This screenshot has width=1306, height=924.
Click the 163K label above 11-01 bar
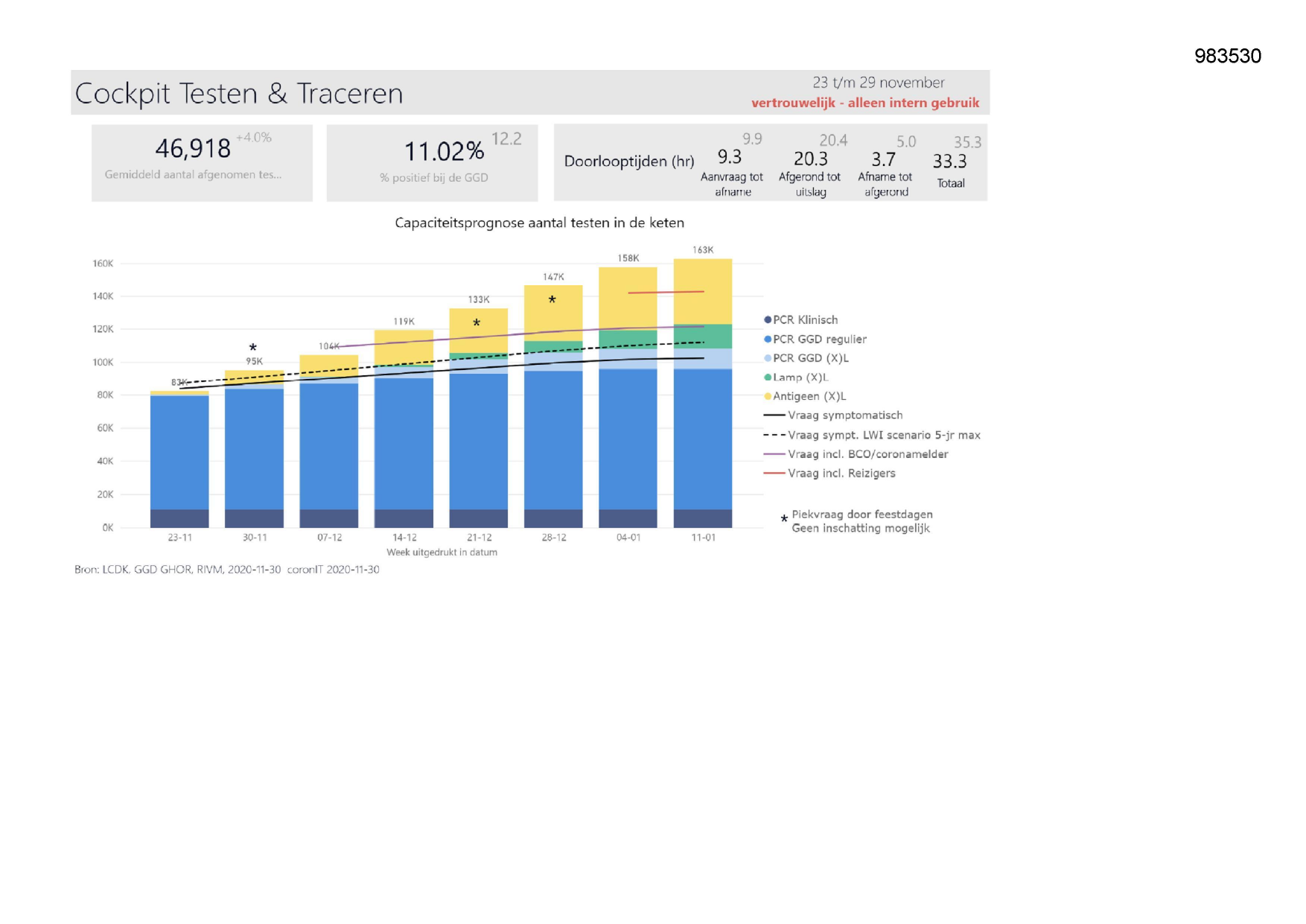pyautogui.click(x=703, y=250)
